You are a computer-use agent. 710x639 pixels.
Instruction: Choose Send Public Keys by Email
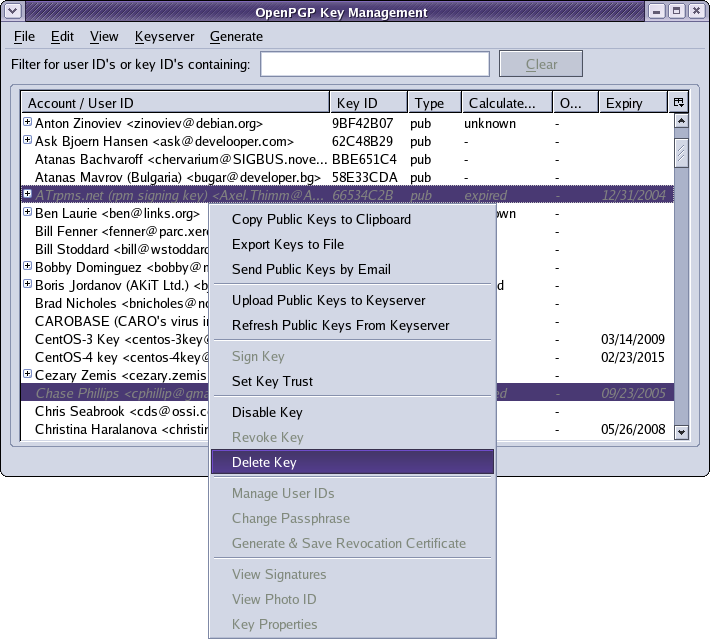pos(352,269)
